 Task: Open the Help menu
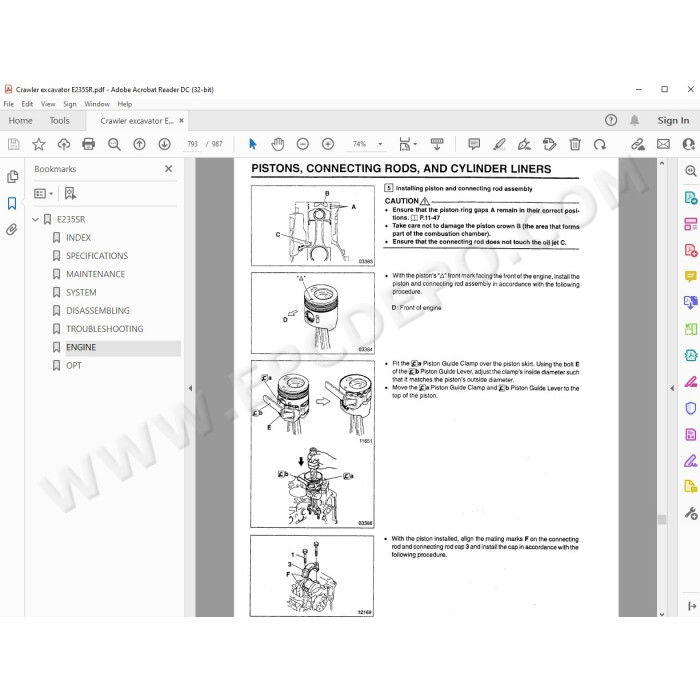(x=125, y=104)
